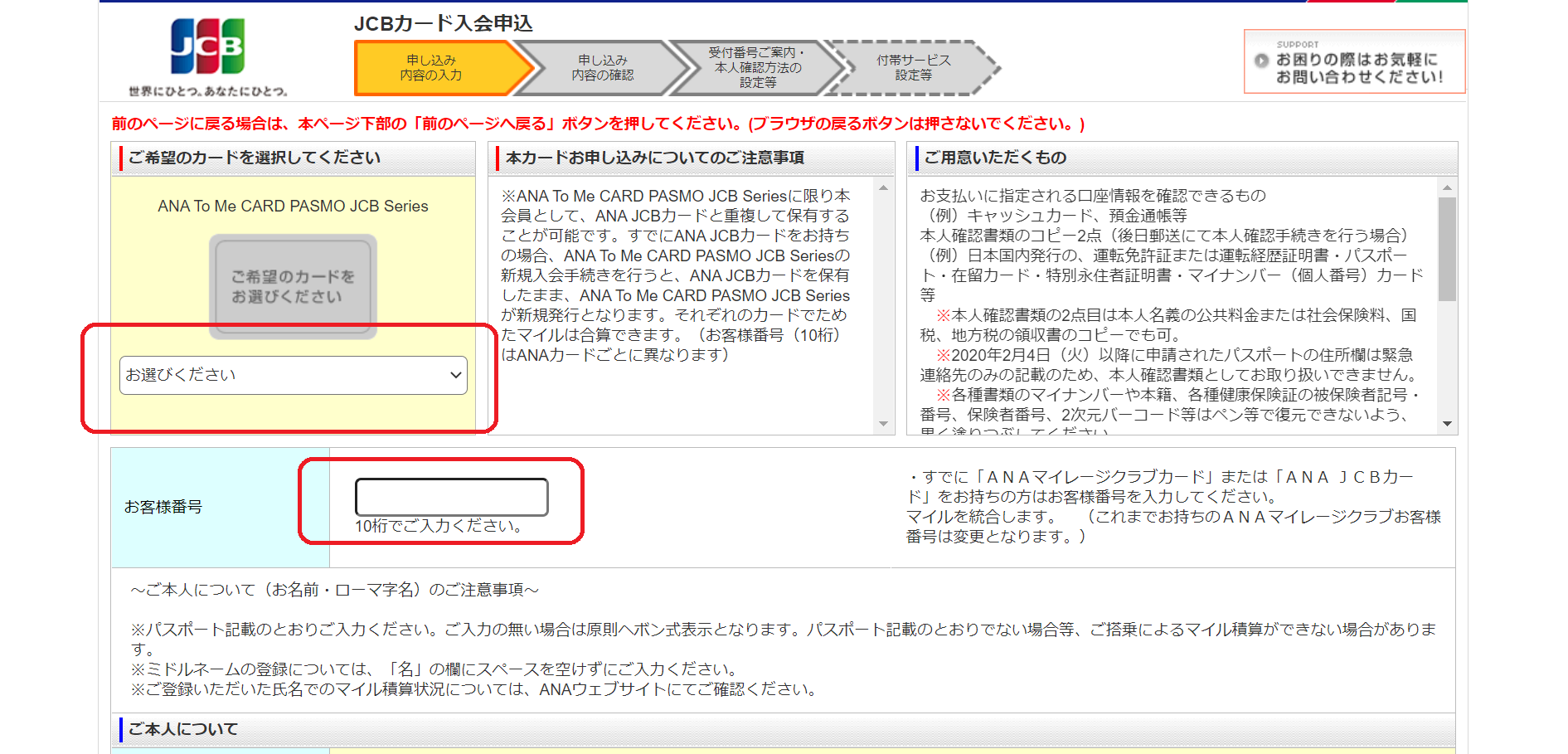Screen dimensions: 1568x754
Task: Click the ご用意いただくもの heading
Action: [995, 158]
